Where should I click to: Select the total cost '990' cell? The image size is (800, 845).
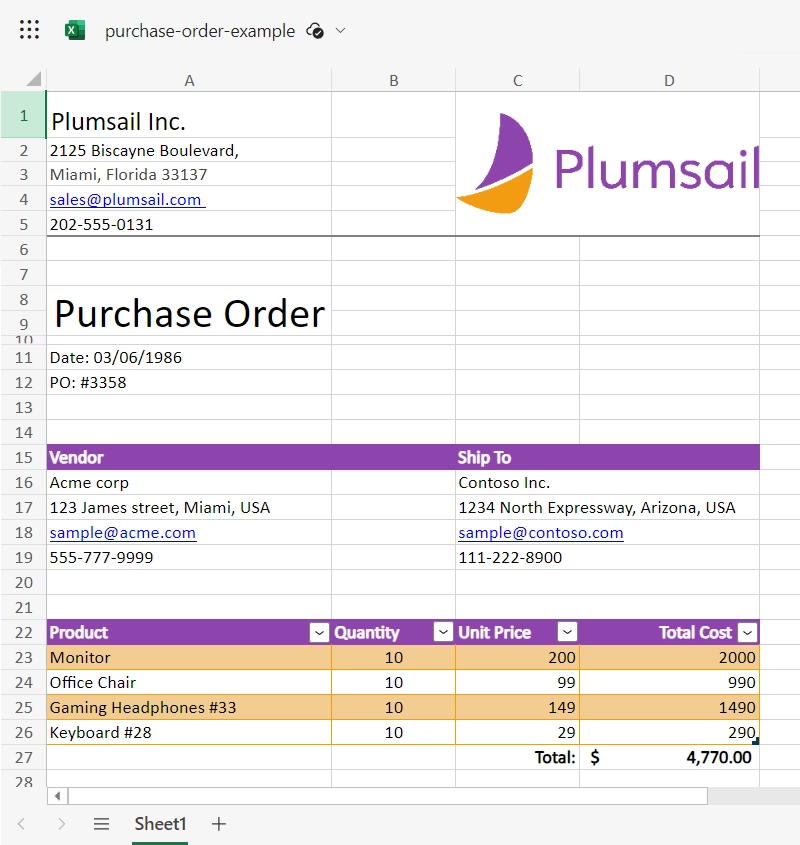(669, 682)
